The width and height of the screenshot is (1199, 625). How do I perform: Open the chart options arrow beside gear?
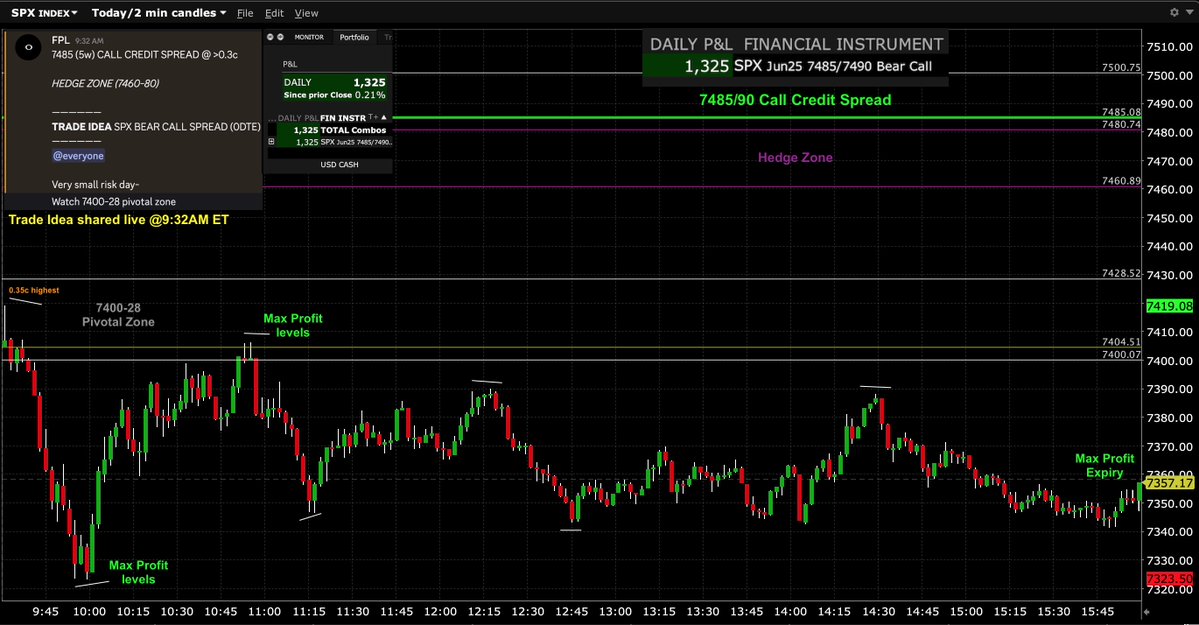[x=1189, y=12]
